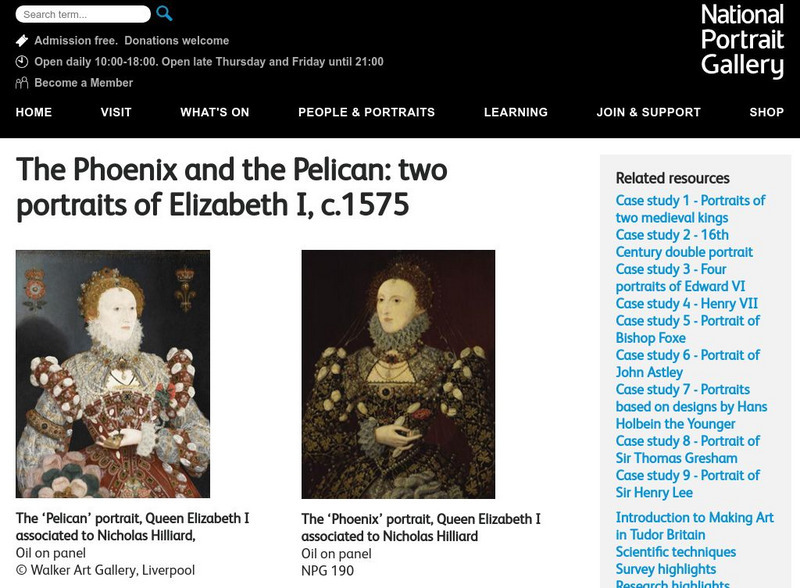800x588 pixels.
Task: Open Case study 7 Holbein designs link
Action: pos(691,406)
